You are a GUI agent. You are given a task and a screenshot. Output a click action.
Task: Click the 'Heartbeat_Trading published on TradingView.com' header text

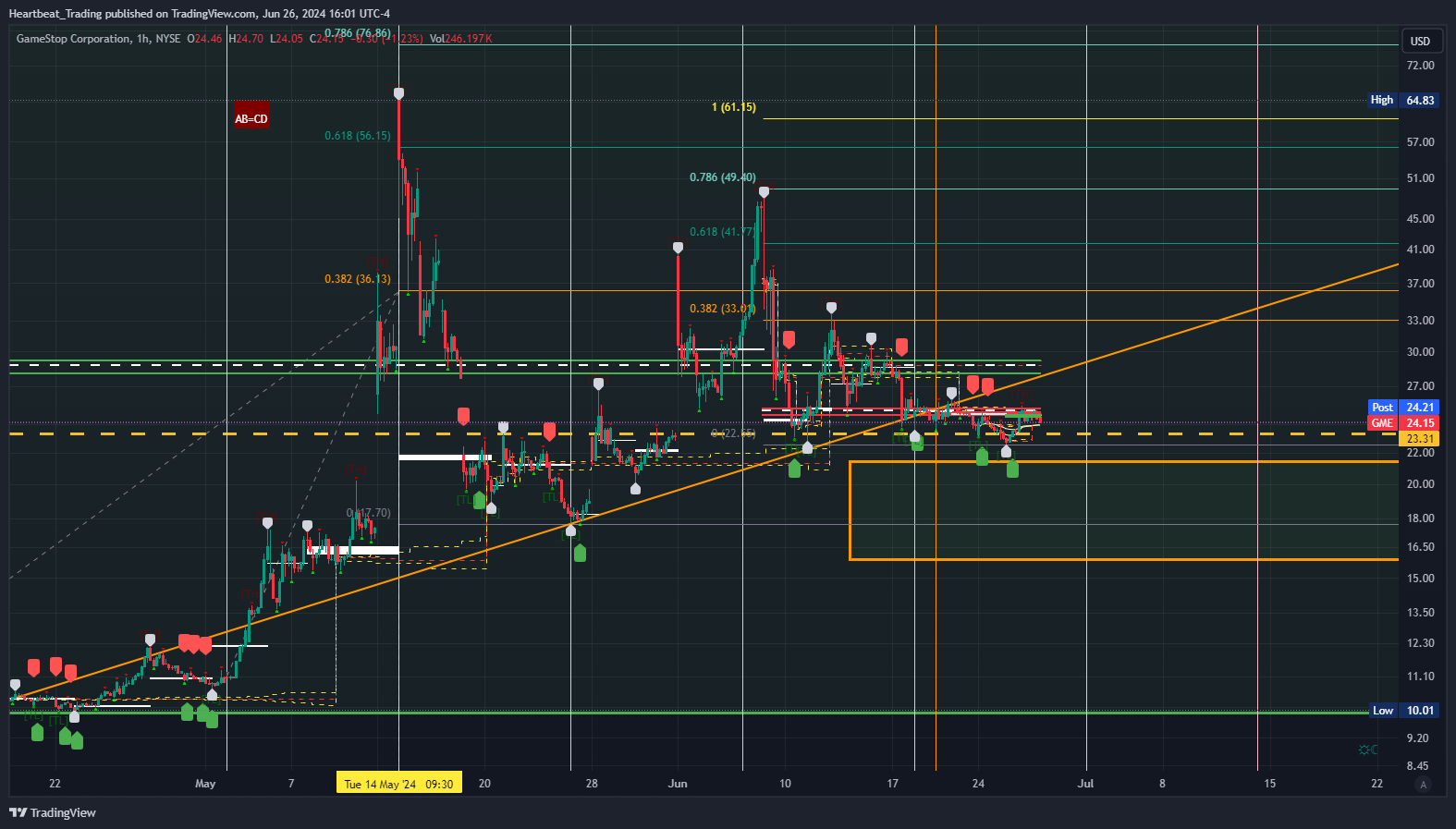point(132,14)
